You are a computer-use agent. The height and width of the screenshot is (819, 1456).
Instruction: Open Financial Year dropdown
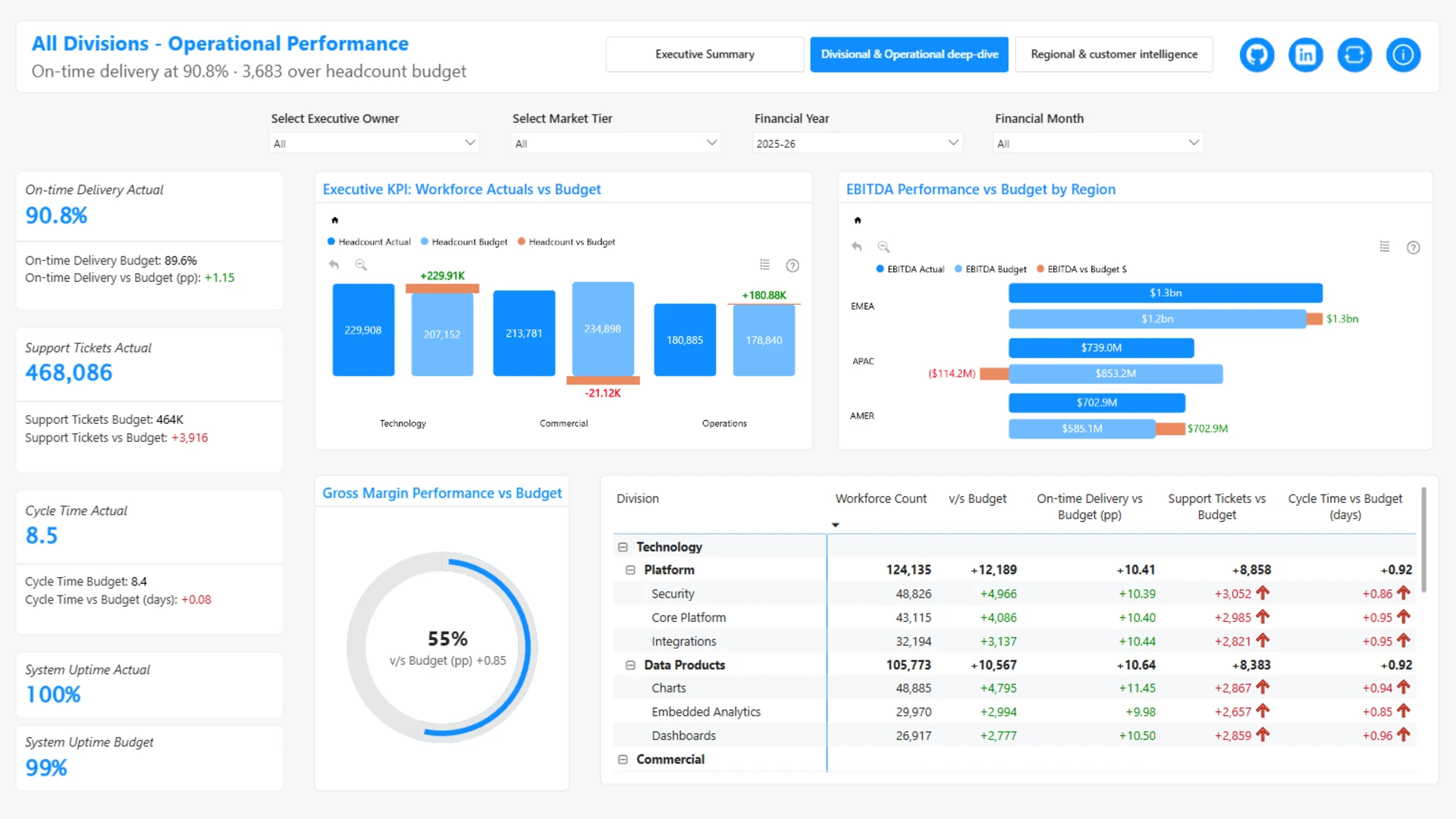(857, 143)
